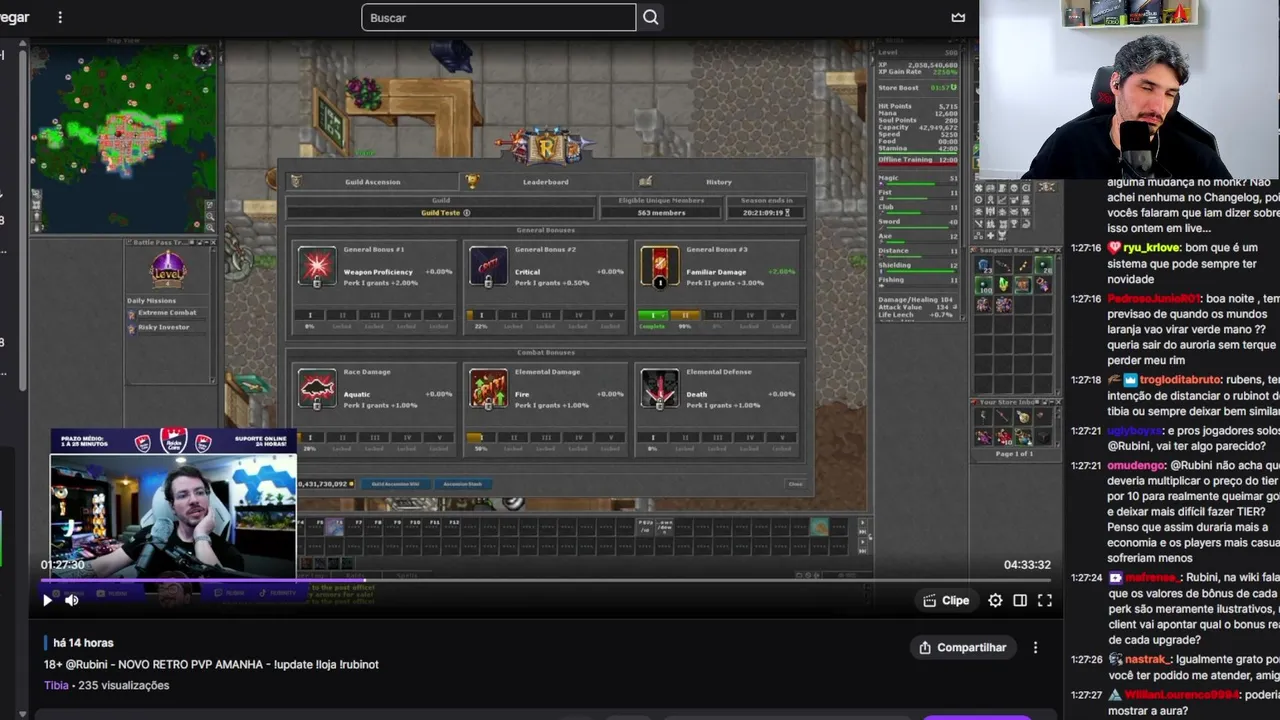The image size is (1280, 720).
Task: Open more options beside Compartilhar
Action: (1036, 647)
